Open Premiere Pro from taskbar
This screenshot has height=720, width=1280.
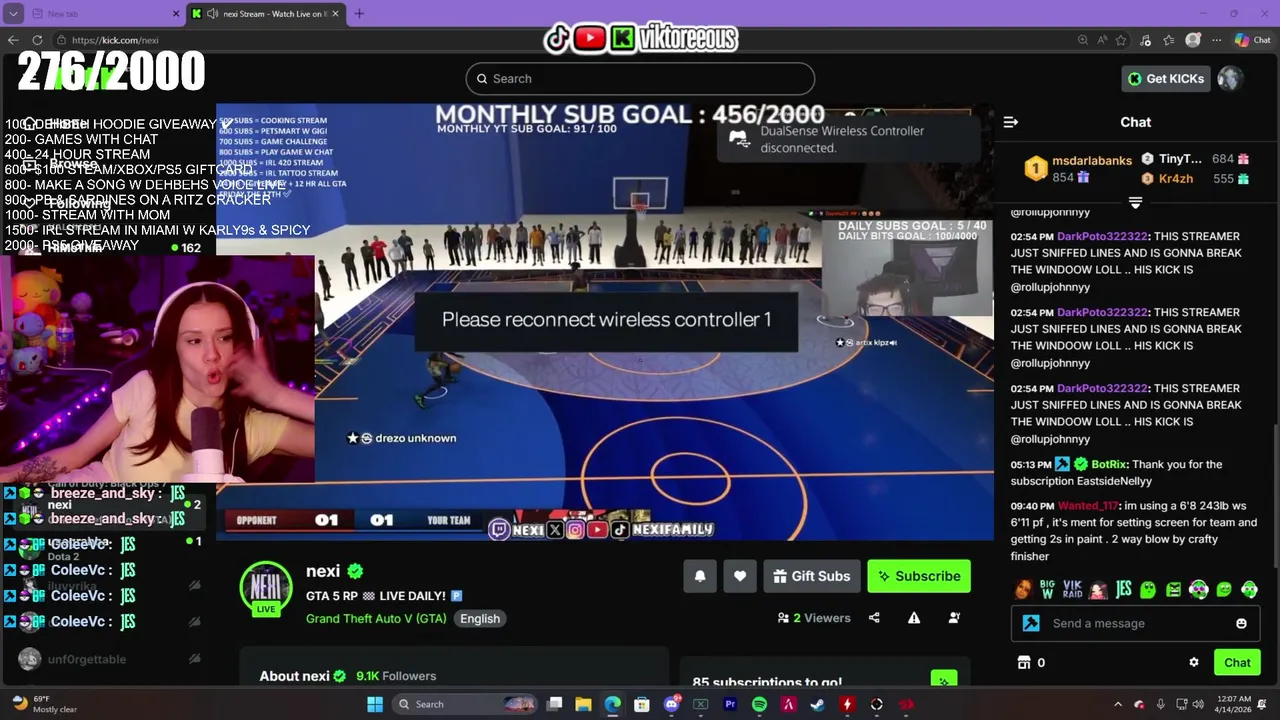click(730, 704)
